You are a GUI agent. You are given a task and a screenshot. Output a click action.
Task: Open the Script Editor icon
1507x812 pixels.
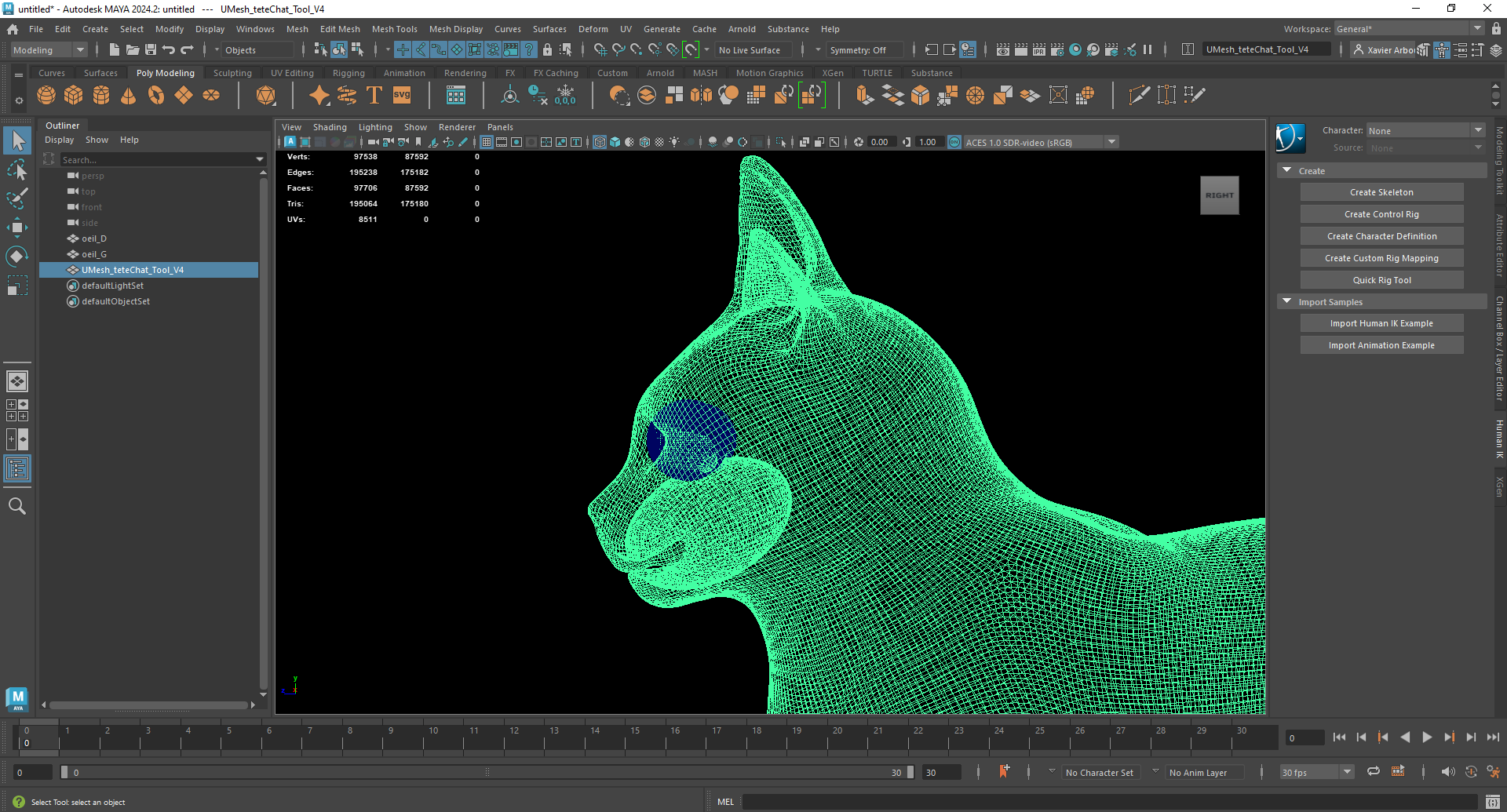1493,802
